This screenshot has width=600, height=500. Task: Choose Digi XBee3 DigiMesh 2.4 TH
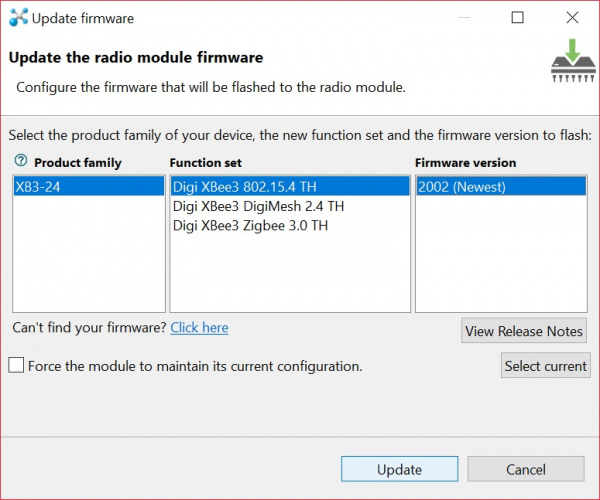pyautogui.click(x=258, y=206)
